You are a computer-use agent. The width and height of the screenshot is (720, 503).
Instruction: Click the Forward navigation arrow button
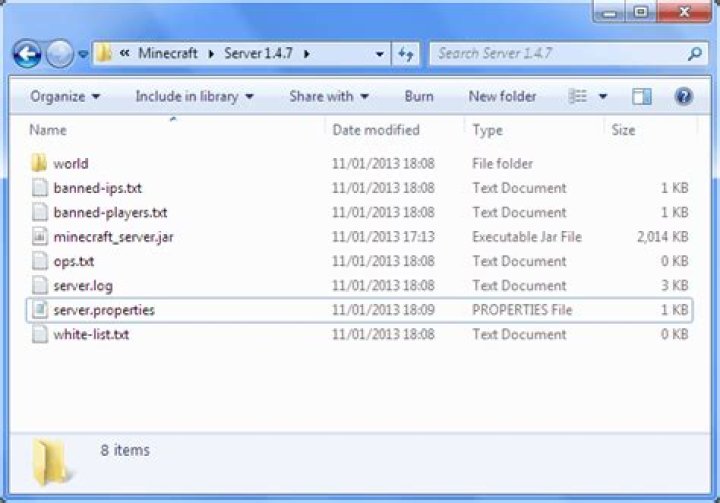click(x=60, y=54)
